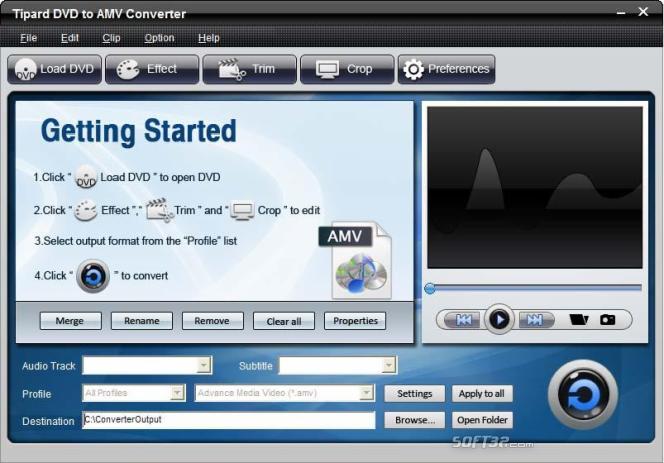
Task: Click the Properties button
Action: click(x=355, y=321)
